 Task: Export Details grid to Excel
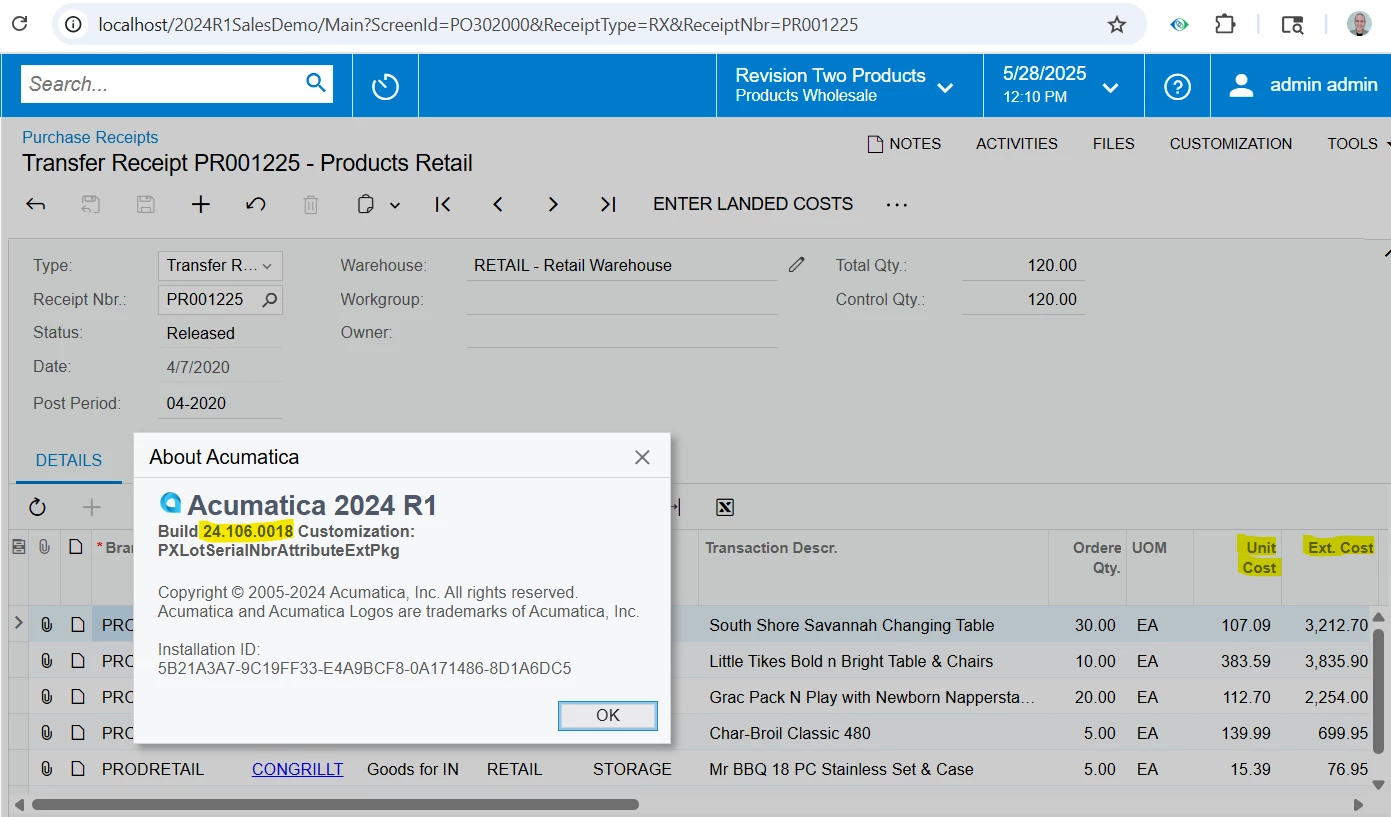(x=725, y=507)
